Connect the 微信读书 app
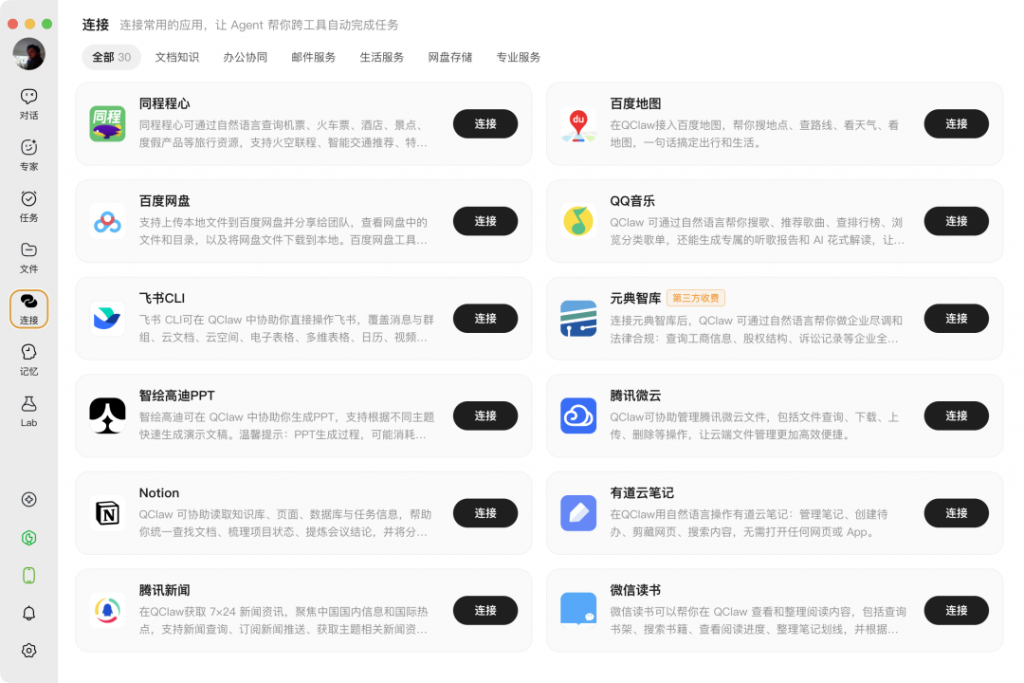 tap(956, 610)
